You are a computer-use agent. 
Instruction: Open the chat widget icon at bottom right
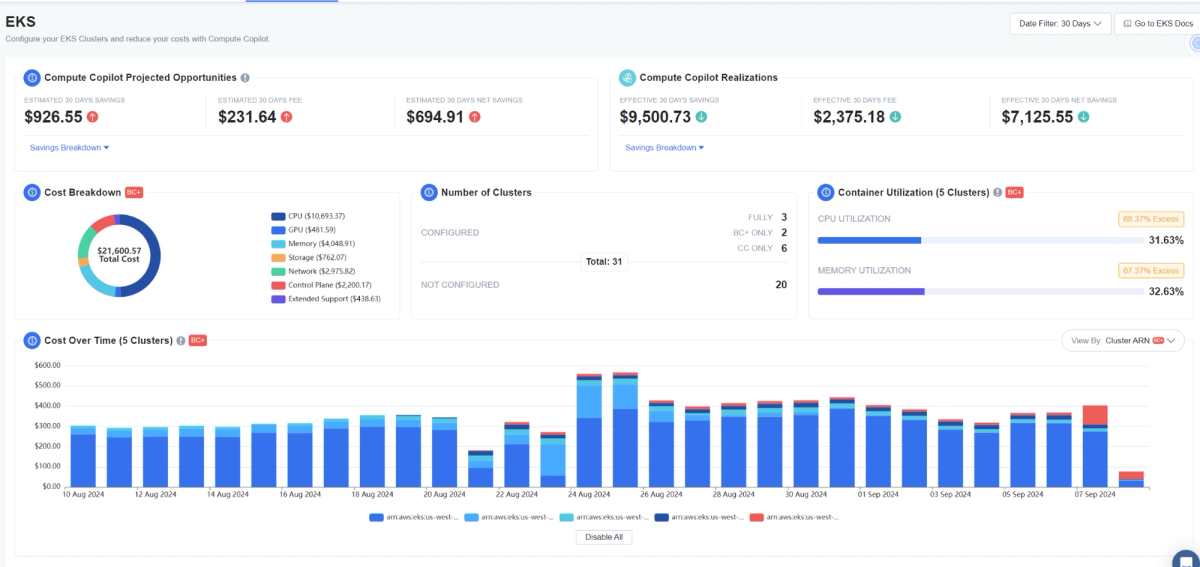coord(1186,557)
